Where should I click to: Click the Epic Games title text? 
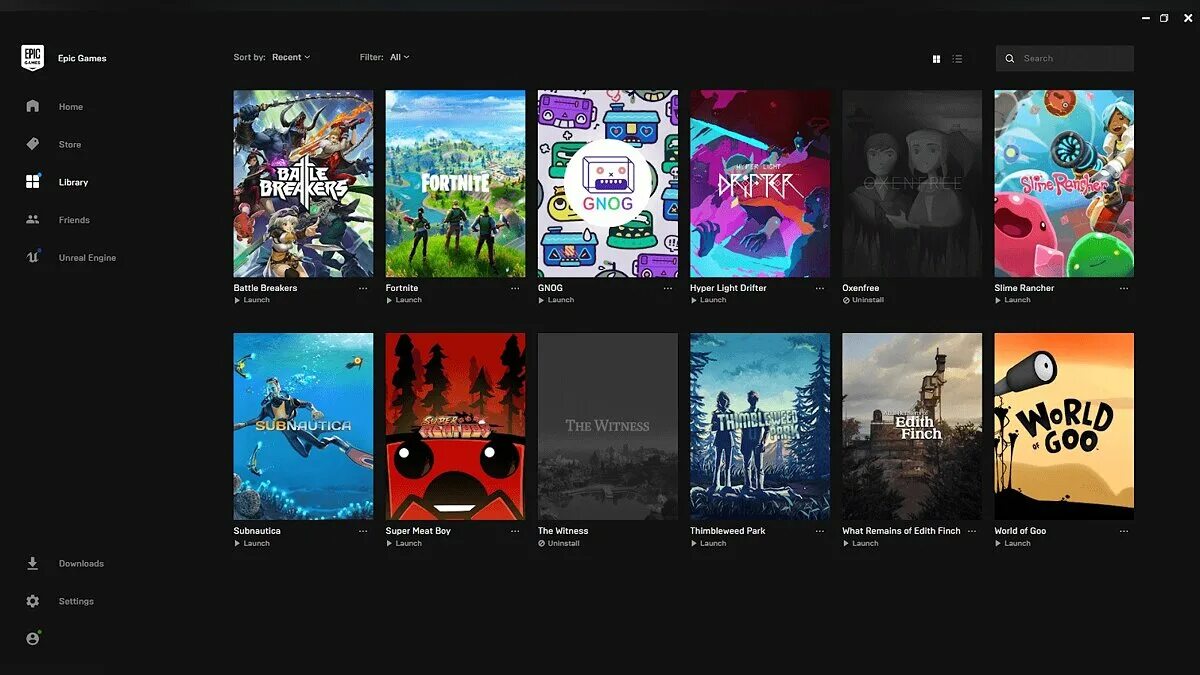point(82,58)
